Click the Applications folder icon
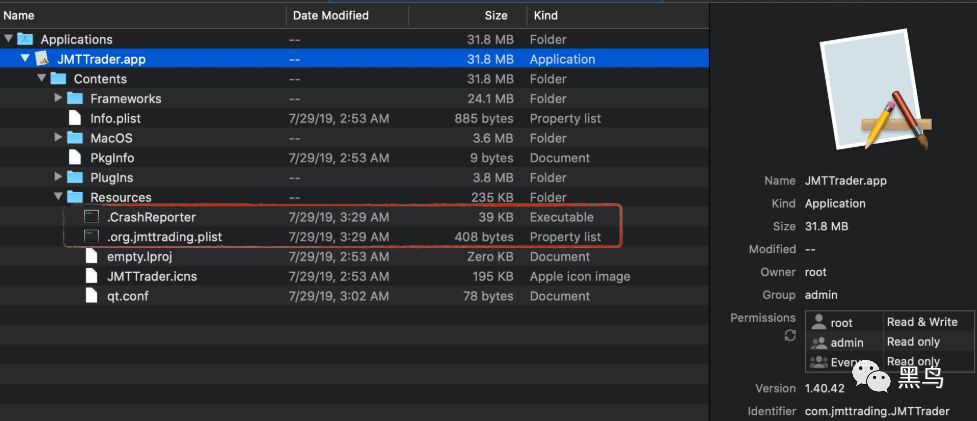977x421 pixels. 25,39
